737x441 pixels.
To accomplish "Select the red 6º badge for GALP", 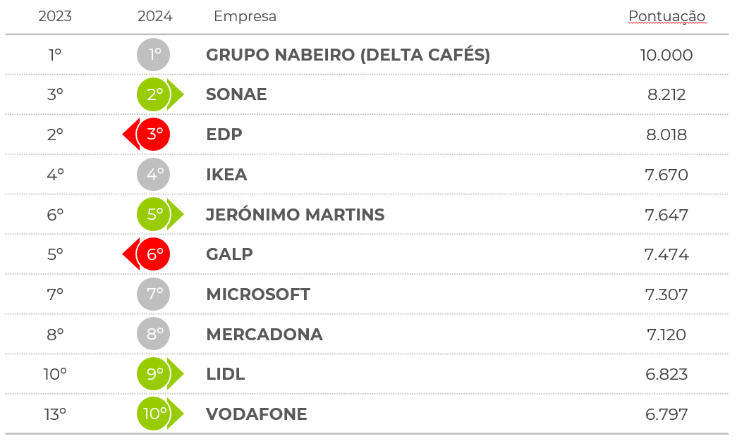I will (153, 254).
